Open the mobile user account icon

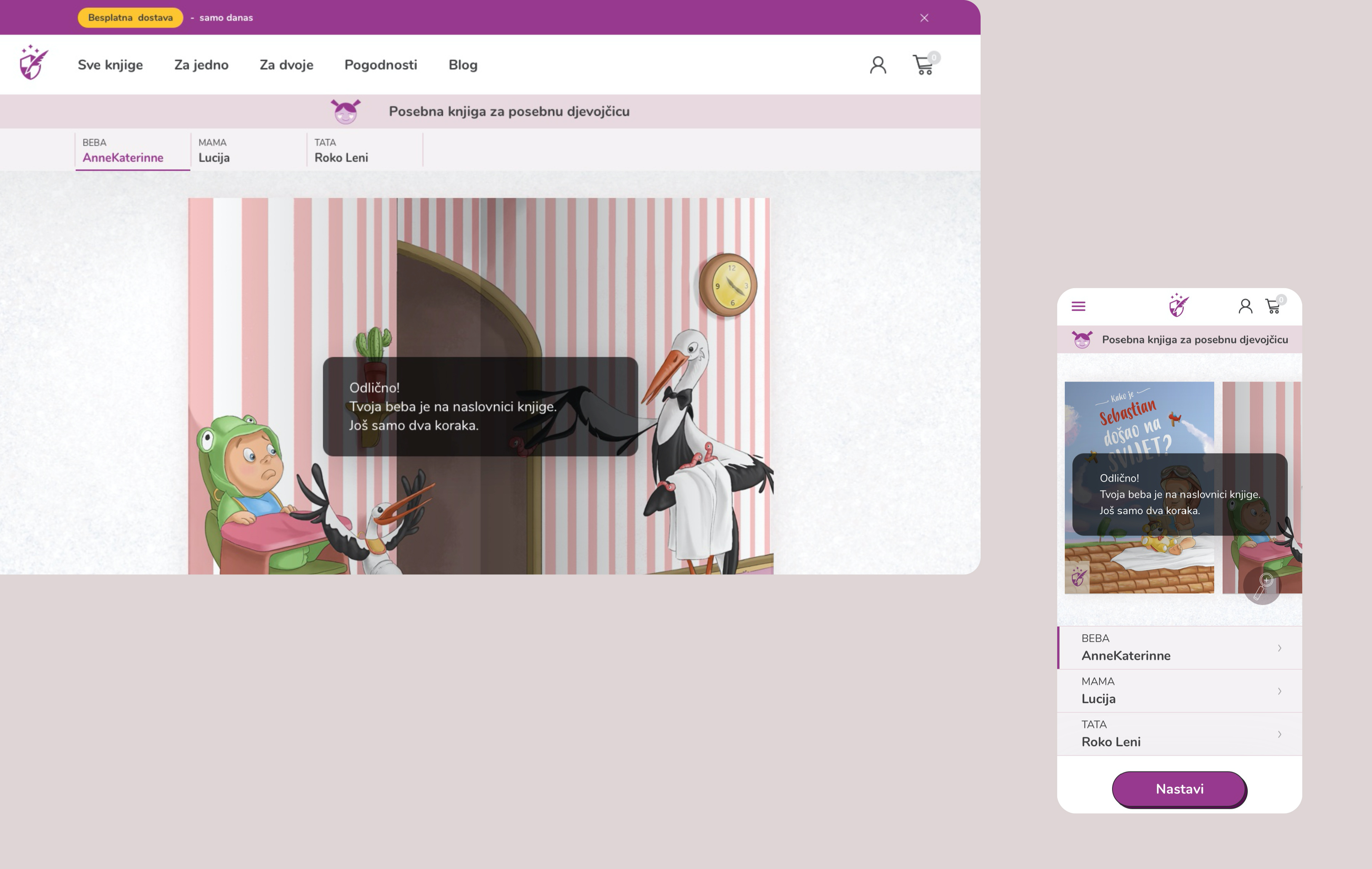point(1245,306)
